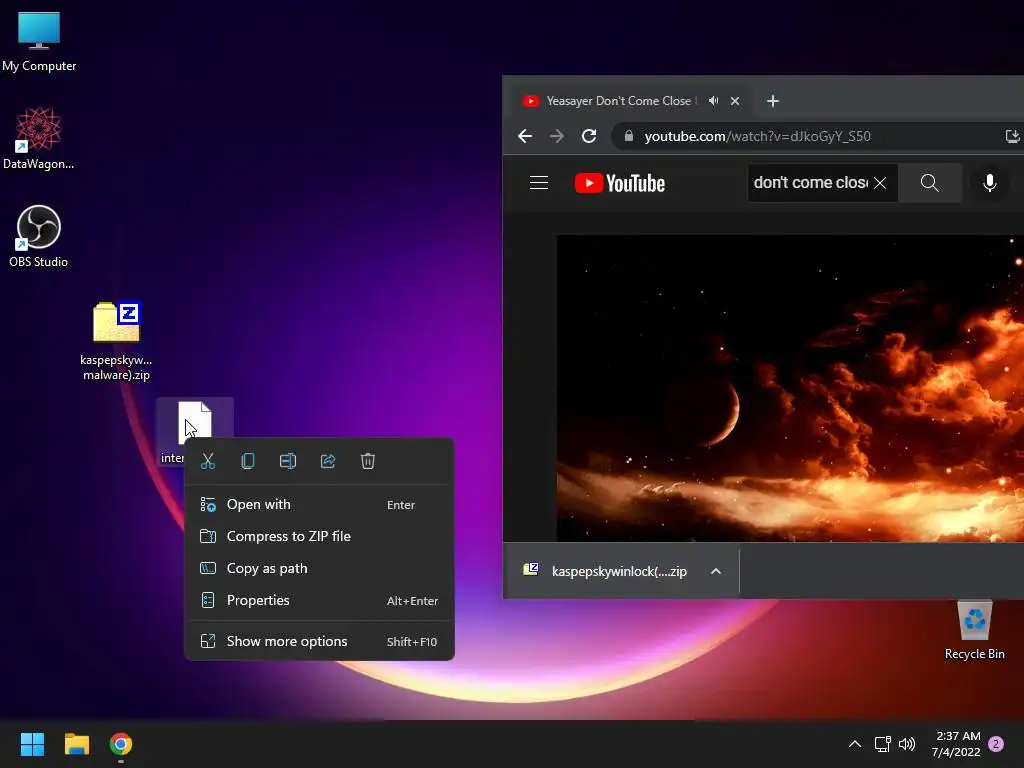The width and height of the screenshot is (1024, 768).
Task: Click the YouTube search magnifier button
Action: (x=929, y=183)
